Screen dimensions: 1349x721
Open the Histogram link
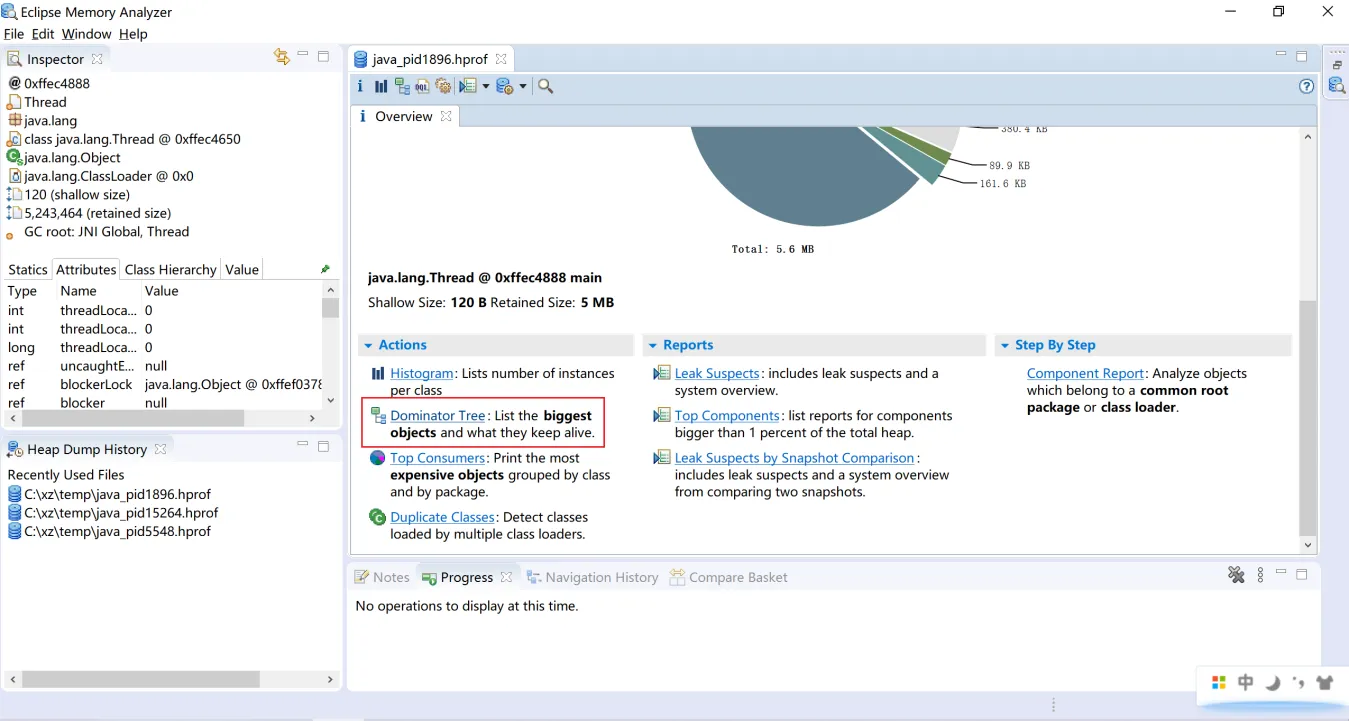422,373
